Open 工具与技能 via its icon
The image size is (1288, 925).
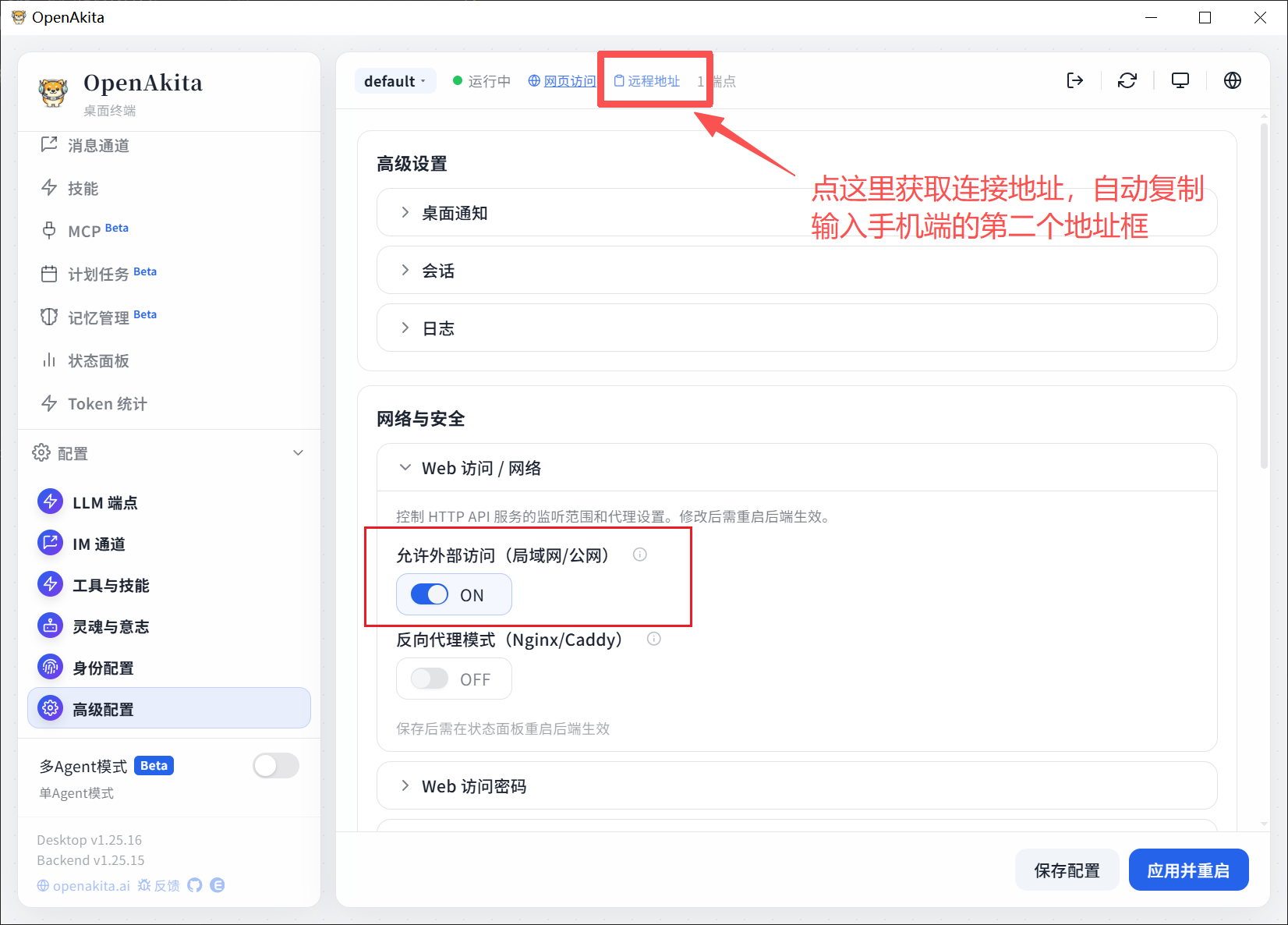point(51,584)
